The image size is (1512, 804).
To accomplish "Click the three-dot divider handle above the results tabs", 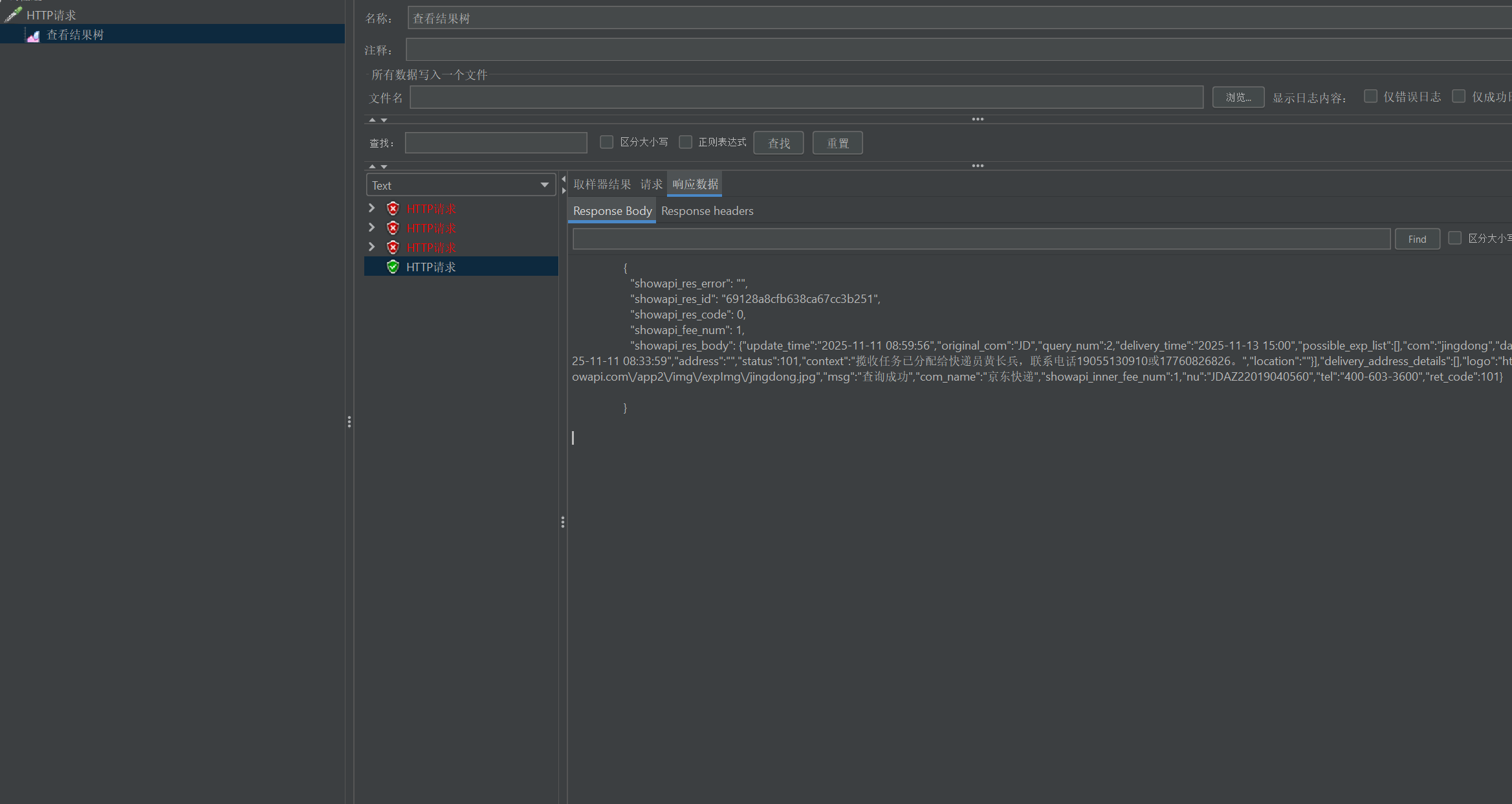I will click(x=978, y=166).
